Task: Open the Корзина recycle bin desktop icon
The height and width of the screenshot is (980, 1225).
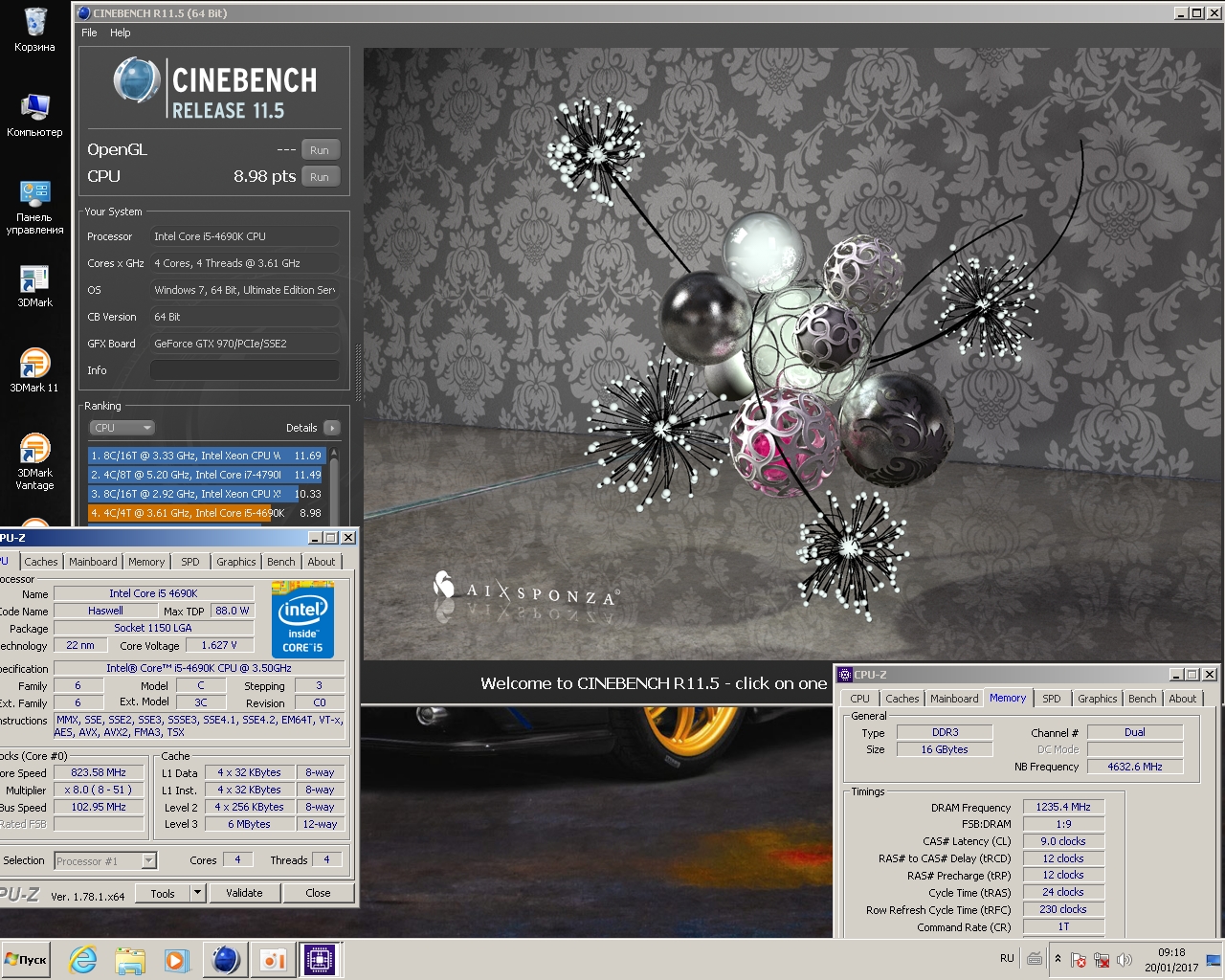Action: pos(34,29)
